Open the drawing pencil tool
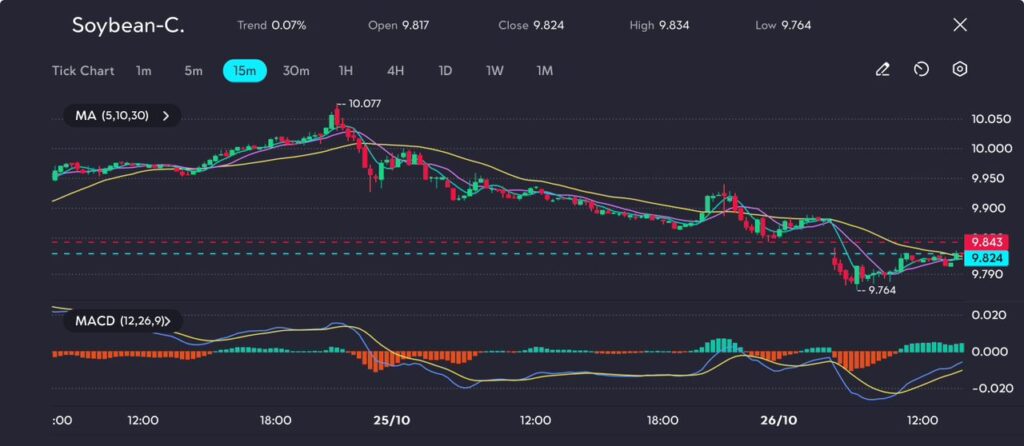The image size is (1024, 446). click(x=882, y=70)
